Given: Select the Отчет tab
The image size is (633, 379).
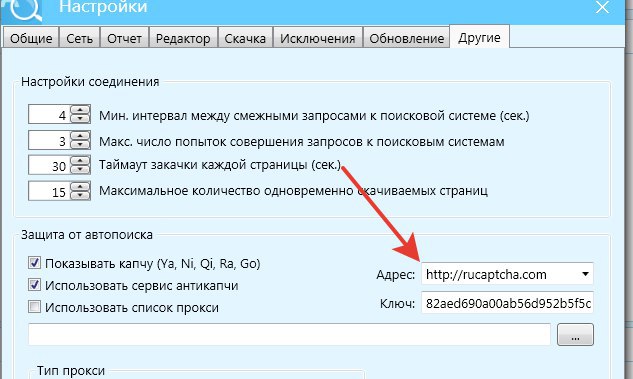Looking at the screenshot, I should (x=124, y=38).
